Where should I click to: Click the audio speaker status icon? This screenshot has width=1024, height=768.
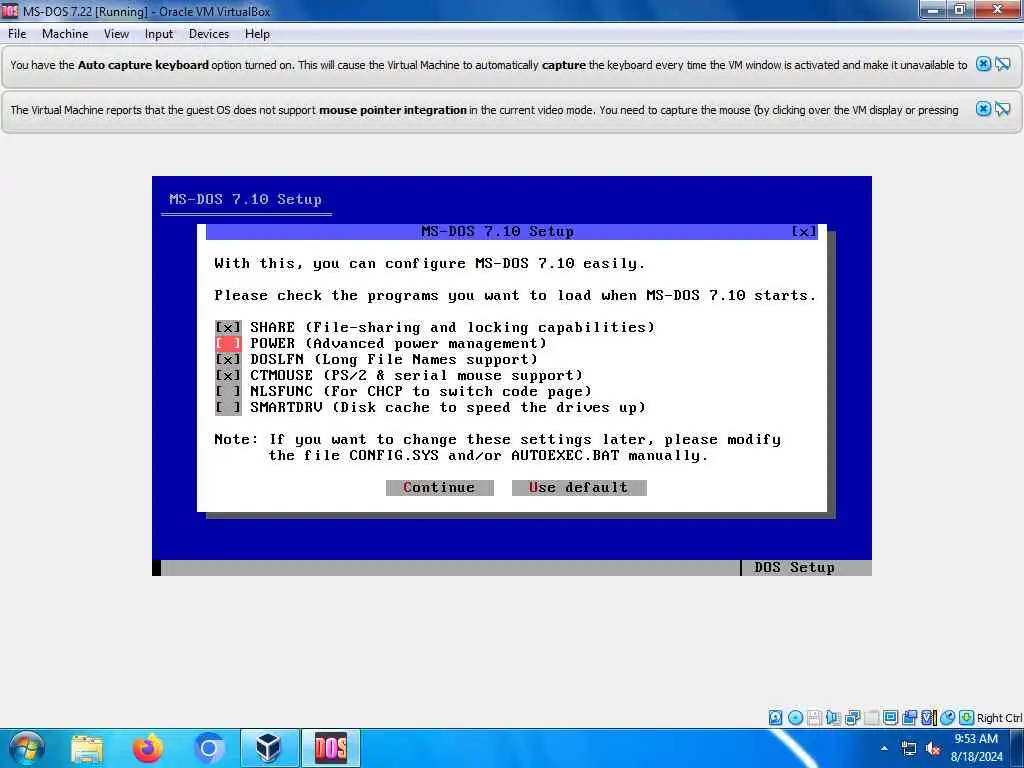[833, 718]
